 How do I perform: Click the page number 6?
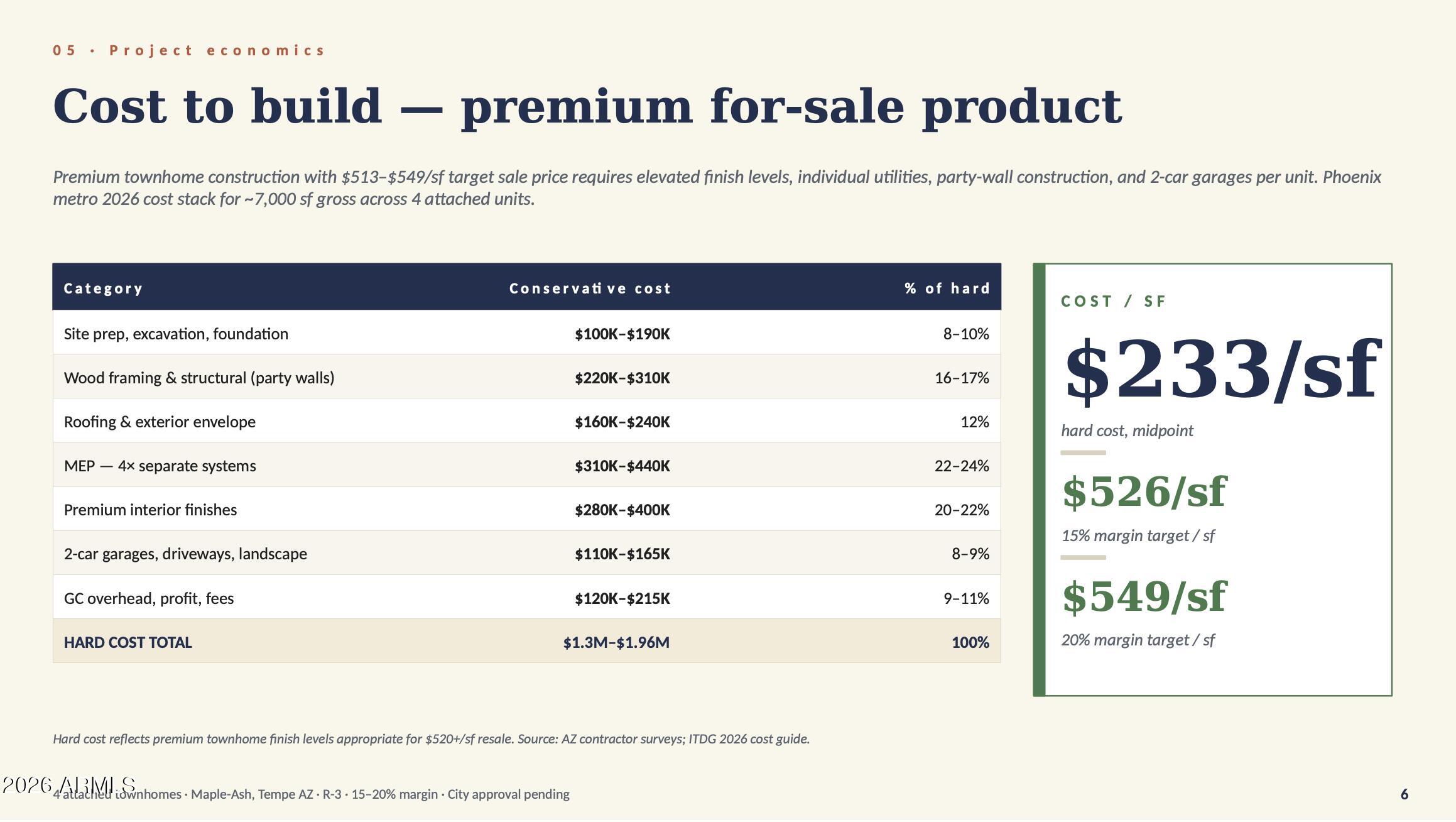pos(1404,794)
